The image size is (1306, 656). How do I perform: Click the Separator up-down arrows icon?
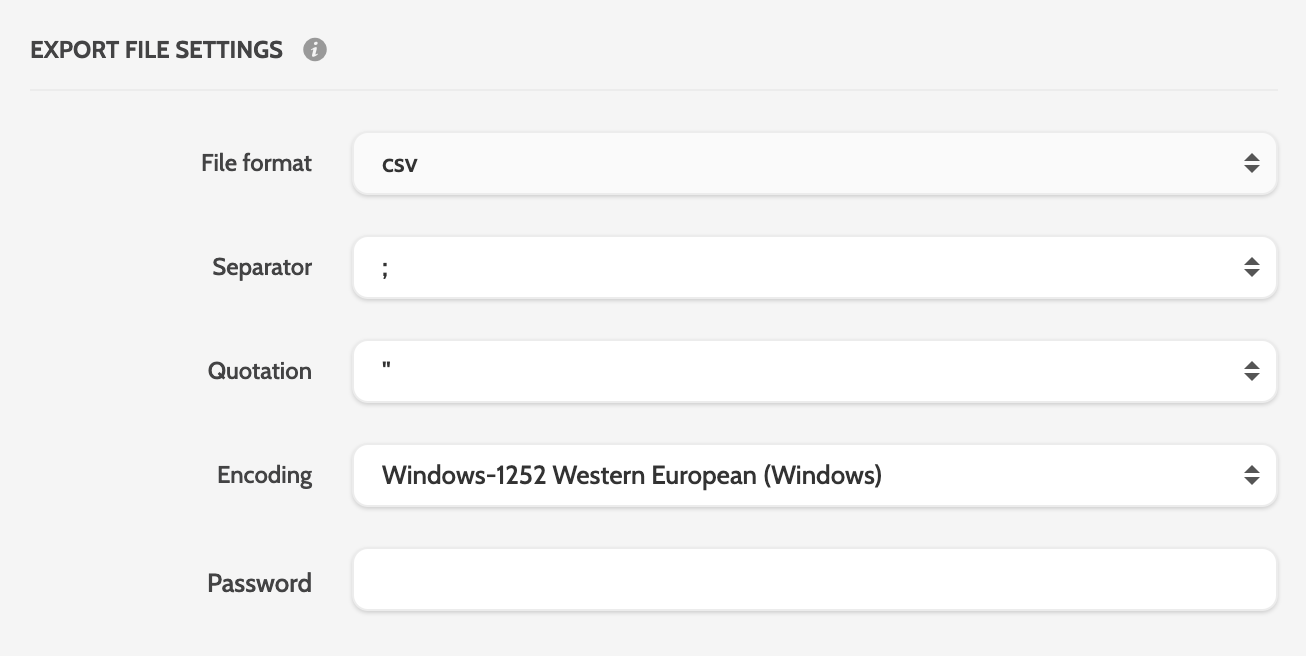coord(1251,267)
